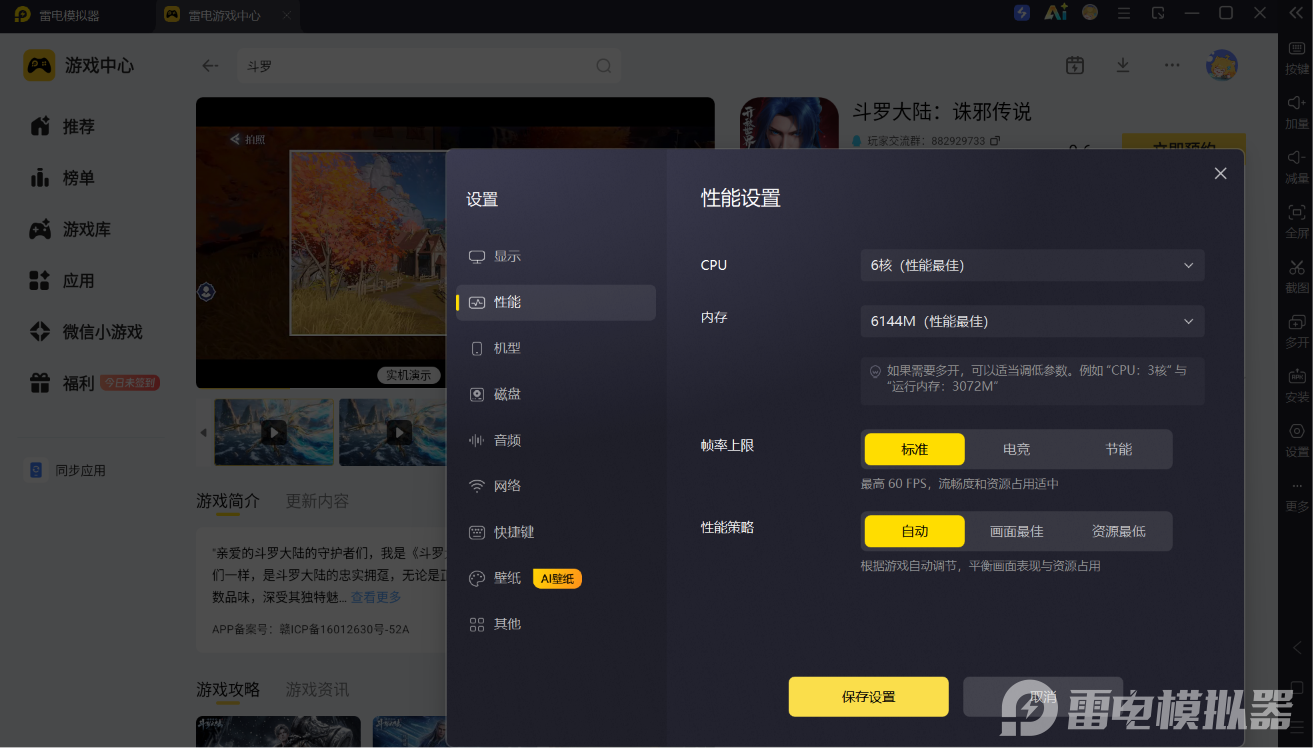Click the 今日未签到 badge next to 福利
This screenshot has height=748, width=1313.
[x=129, y=383]
